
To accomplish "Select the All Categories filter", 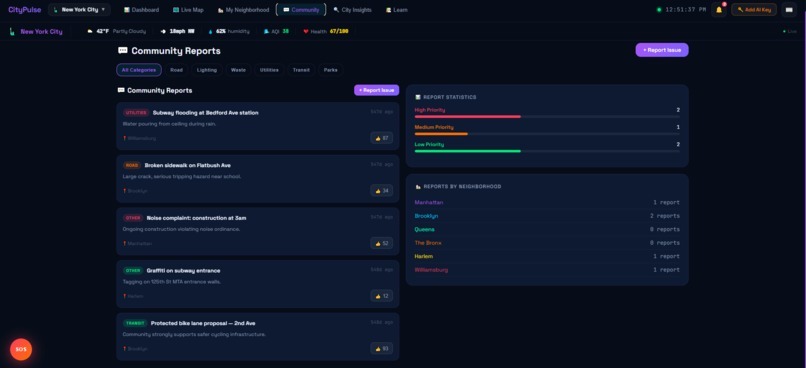I will click(x=139, y=70).
